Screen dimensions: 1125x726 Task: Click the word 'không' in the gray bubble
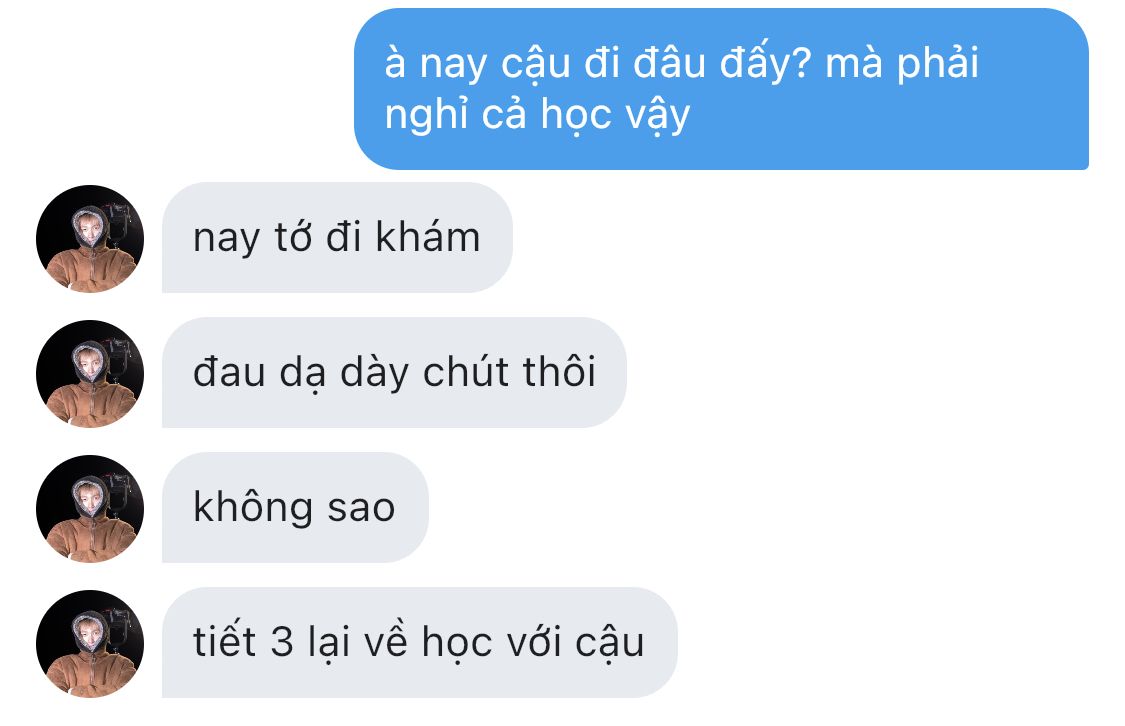[x=253, y=509]
